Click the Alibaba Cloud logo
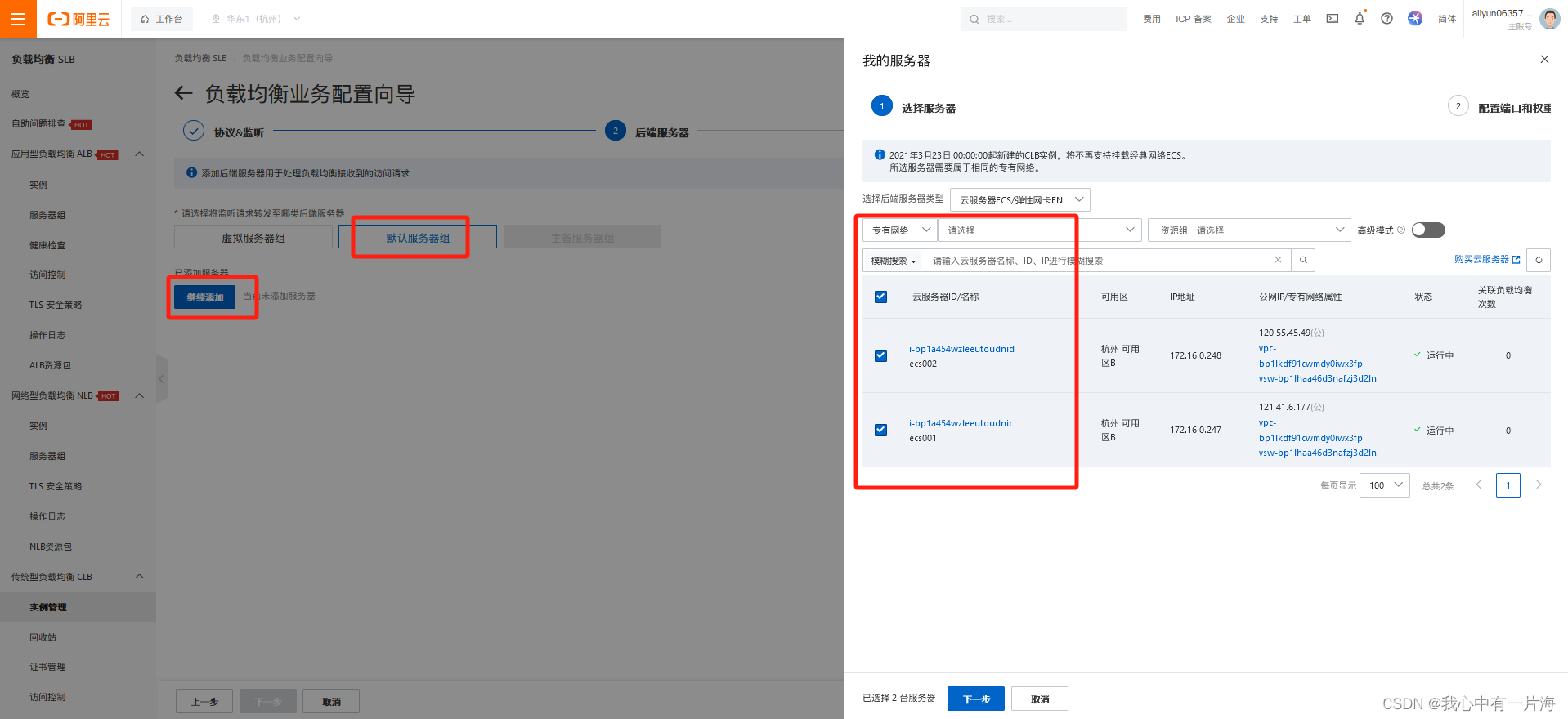This screenshot has width=1568, height=719. (x=78, y=19)
